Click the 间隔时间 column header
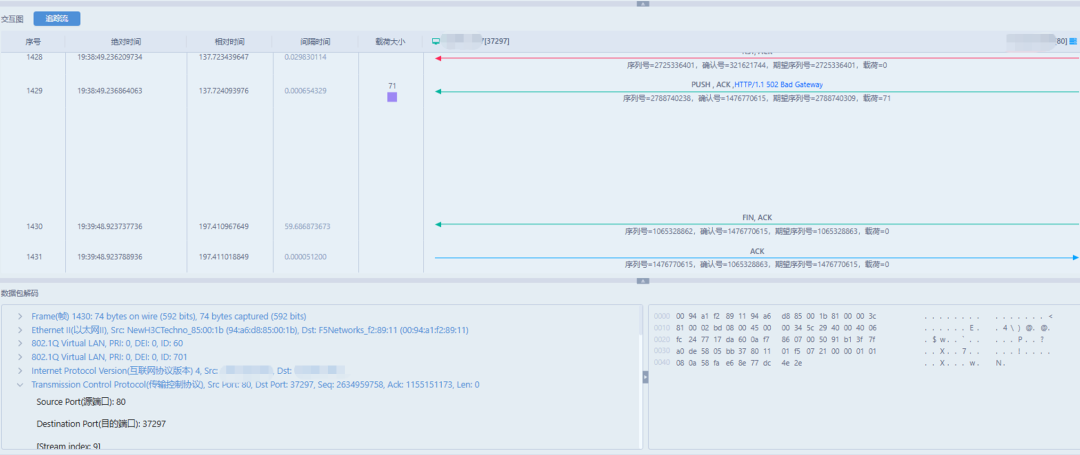 (315, 41)
